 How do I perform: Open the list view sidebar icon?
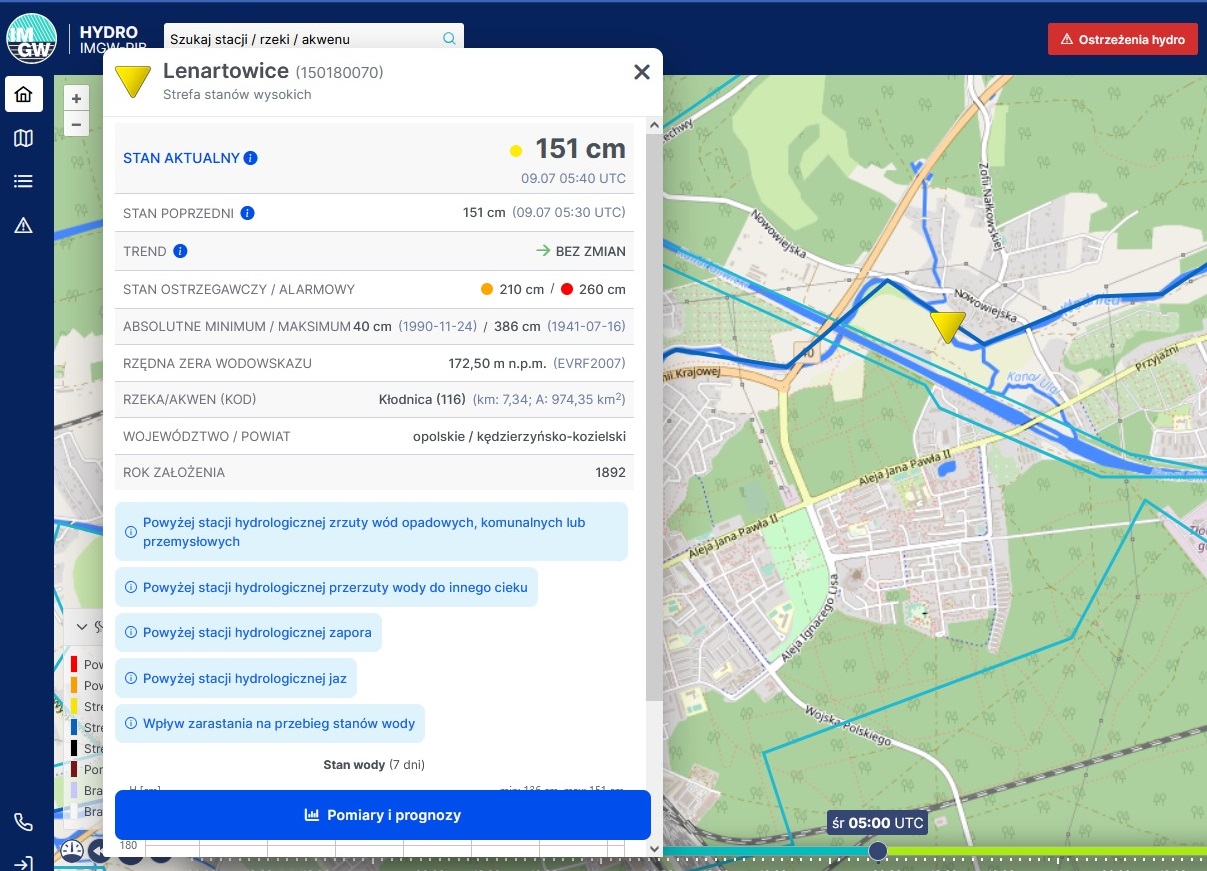point(24,182)
